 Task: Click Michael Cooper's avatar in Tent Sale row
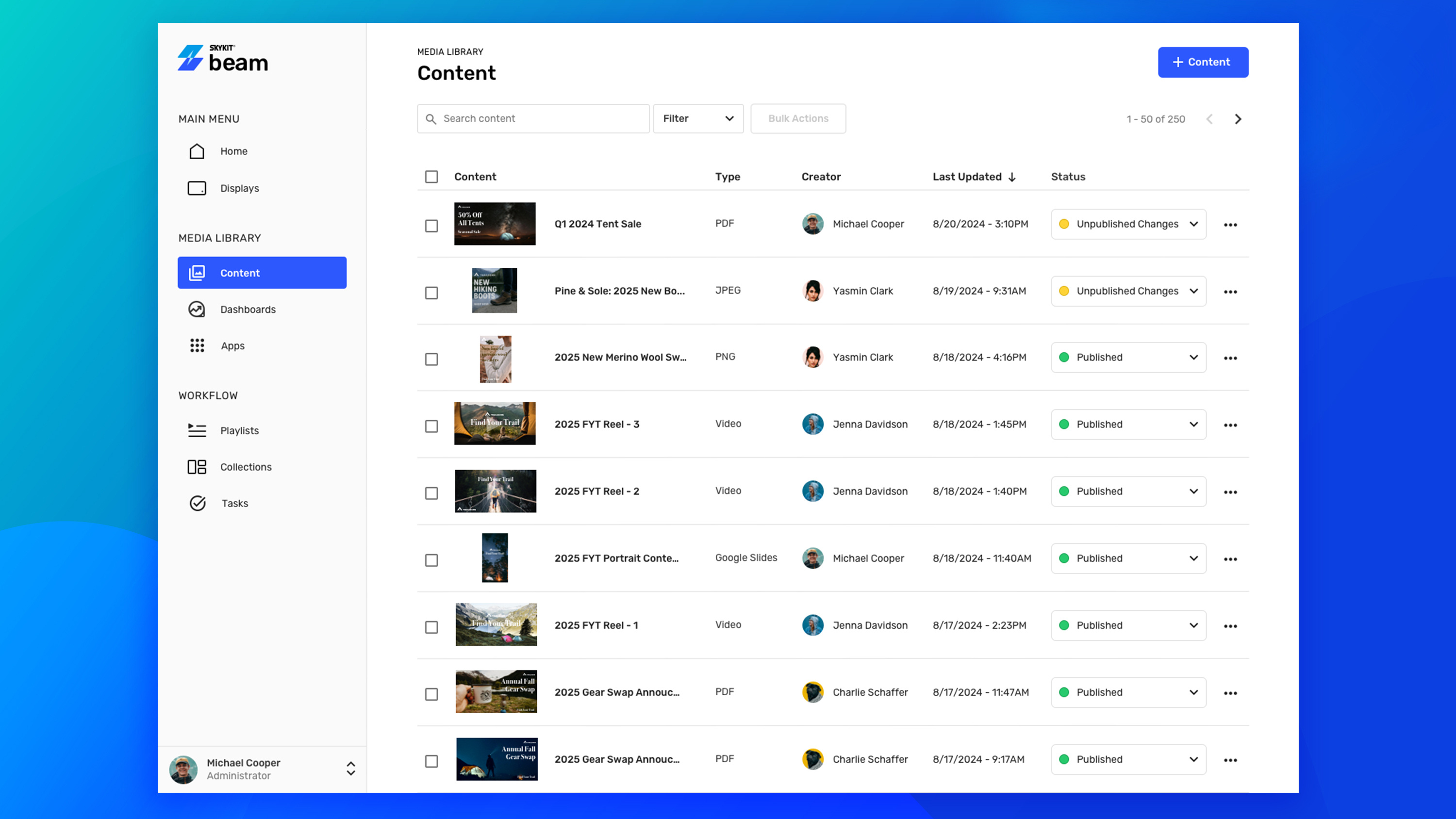[813, 224]
